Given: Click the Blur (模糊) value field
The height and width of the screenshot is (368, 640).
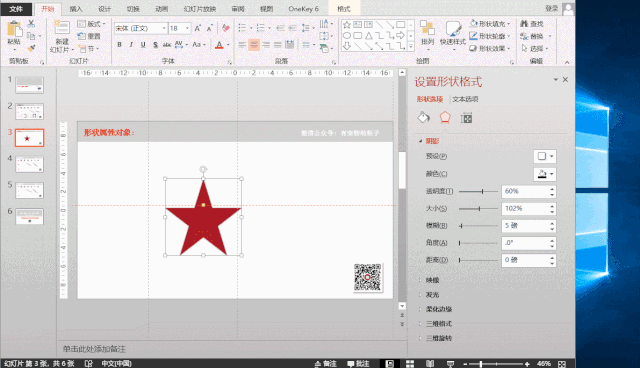Looking at the screenshot, I should point(525,226).
